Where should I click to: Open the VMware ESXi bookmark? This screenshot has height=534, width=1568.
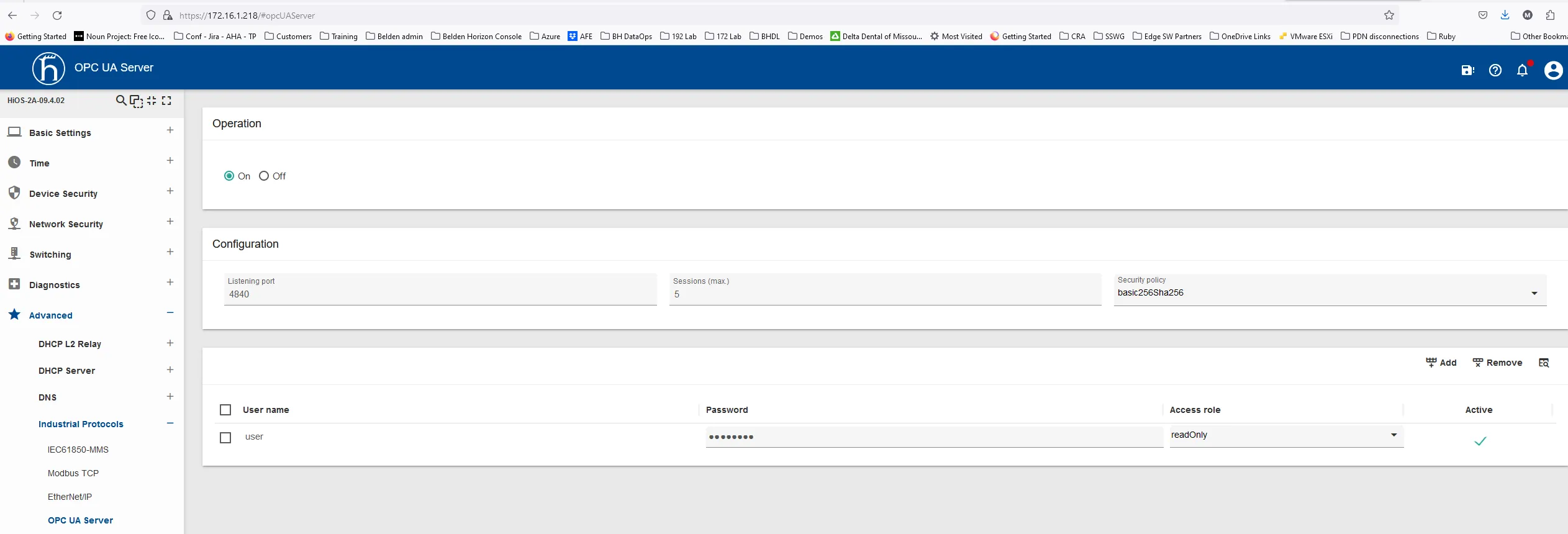point(1306,36)
